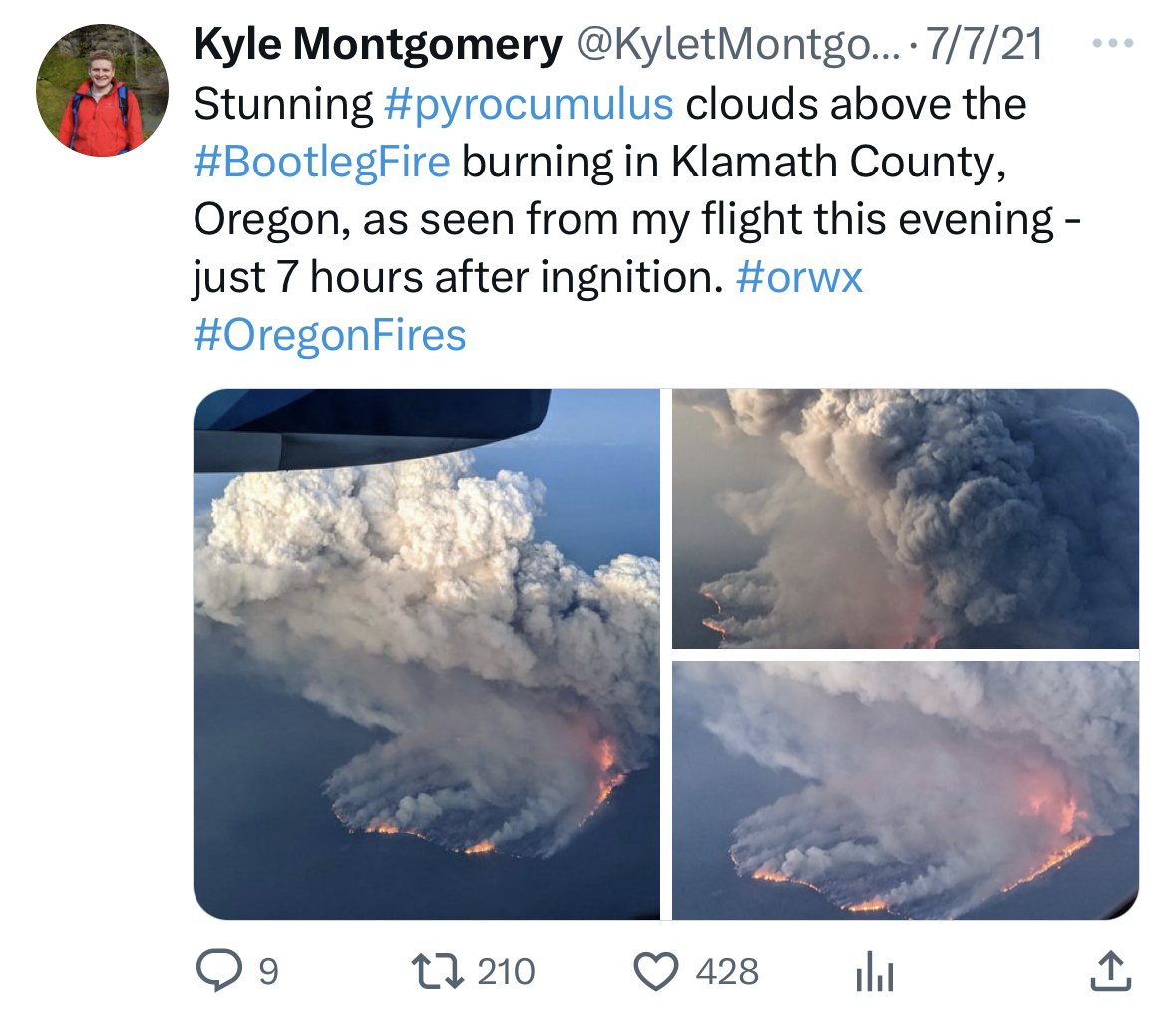Click the #pyrocumulus hashtag

point(529,104)
